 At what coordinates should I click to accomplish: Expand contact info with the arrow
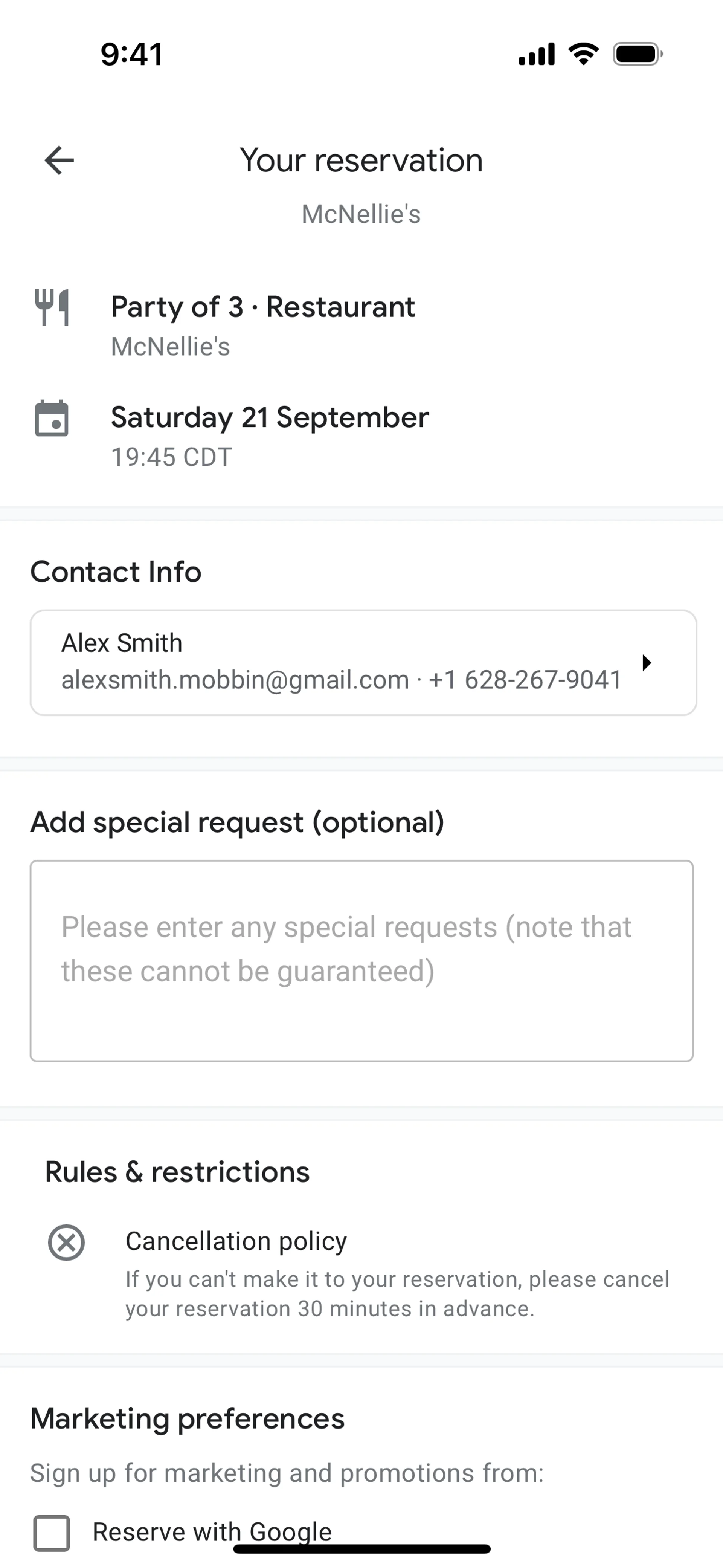pyautogui.click(x=647, y=662)
